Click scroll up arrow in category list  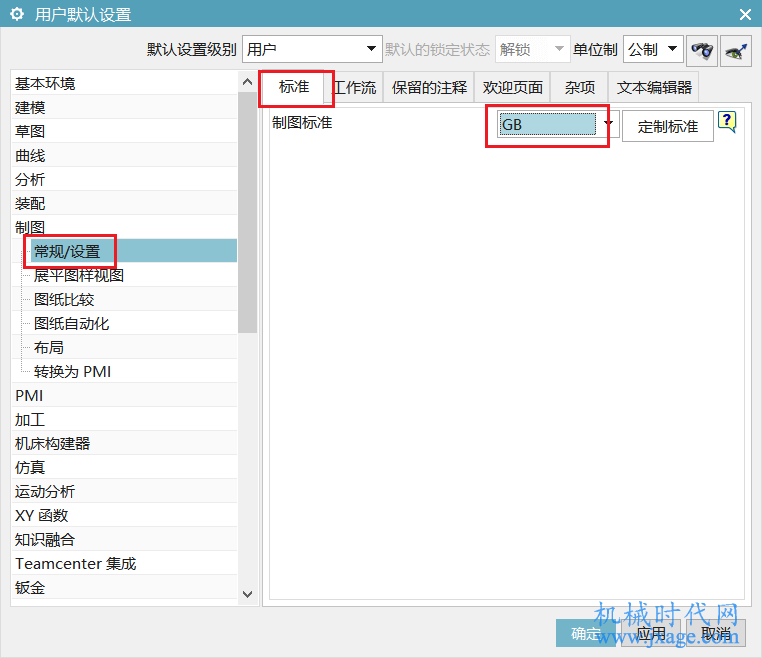coord(247,82)
